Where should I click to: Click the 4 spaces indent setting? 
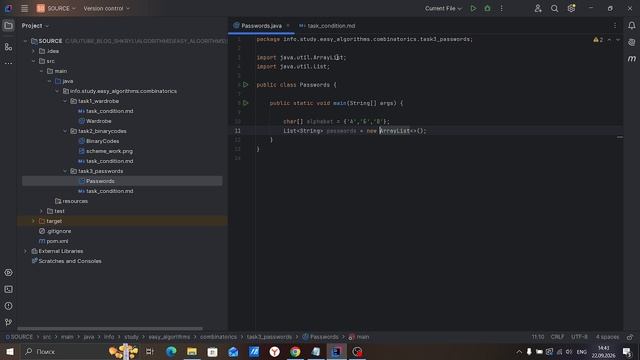coord(607,337)
